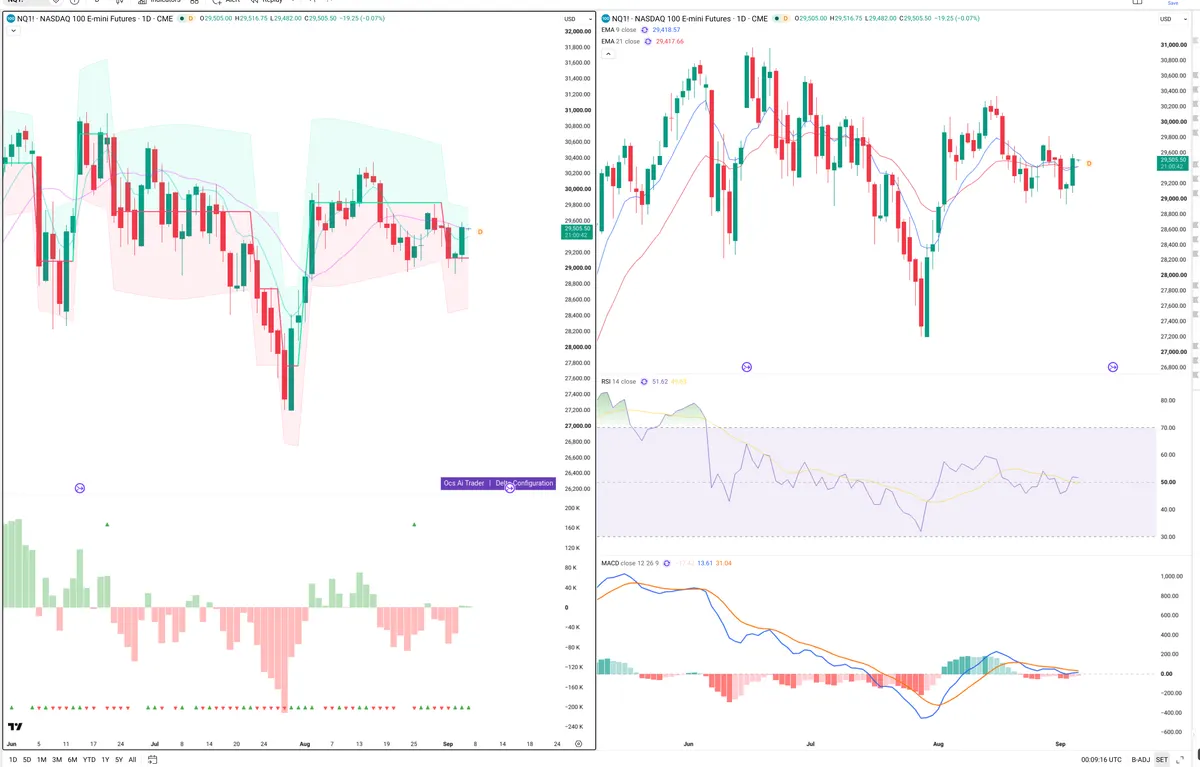Click the MACD close 12 26 9 legend
Viewport: 1200px width, 767px height.
pyautogui.click(x=630, y=564)
